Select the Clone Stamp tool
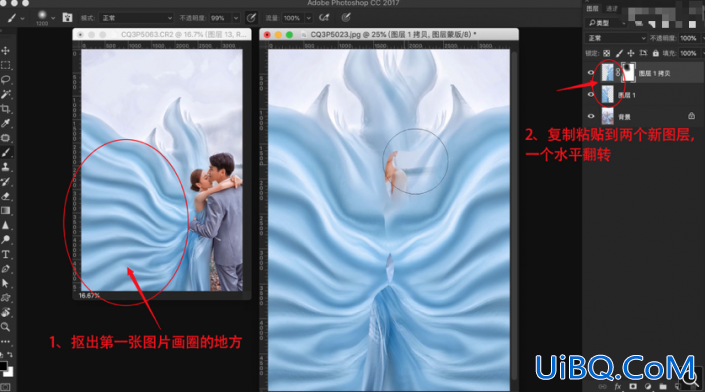Screen dimensions: 705x392 coord(6,167)
